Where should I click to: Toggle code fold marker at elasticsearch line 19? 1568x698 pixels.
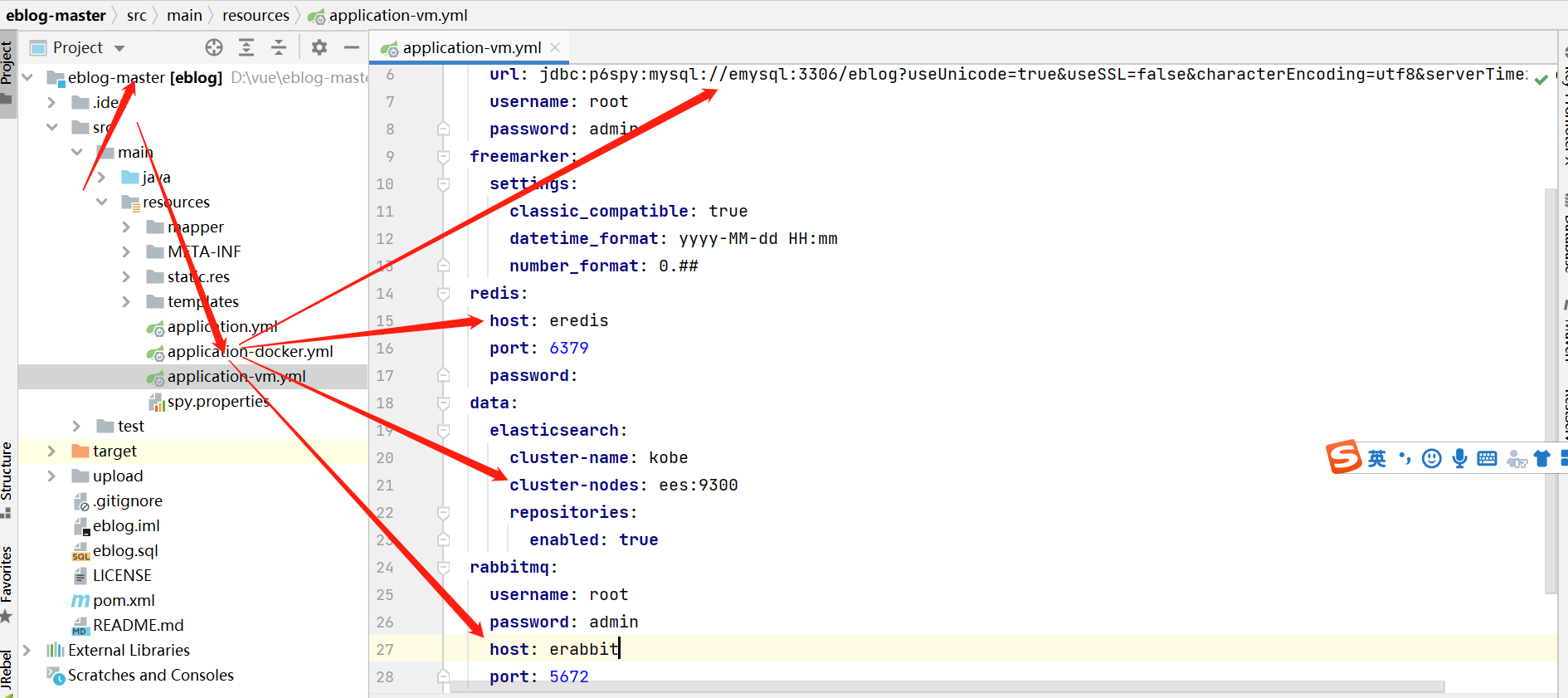(444, 431)
